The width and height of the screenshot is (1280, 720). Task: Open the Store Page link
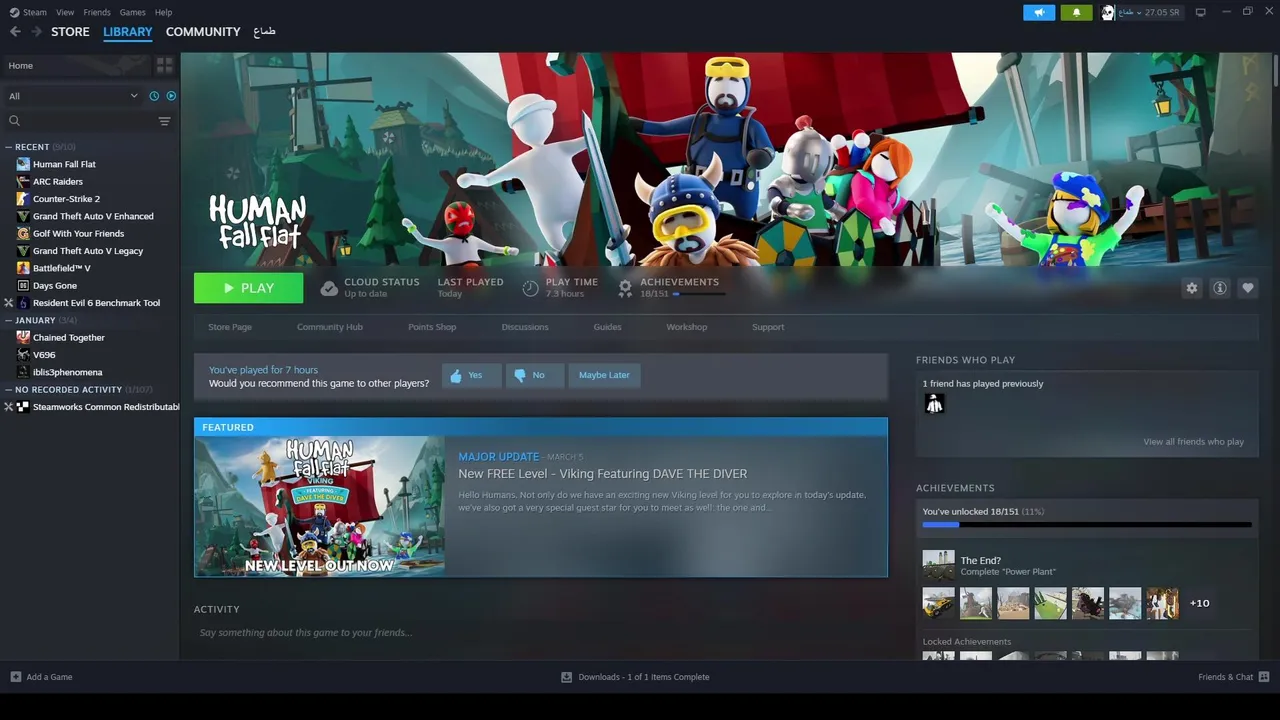[230, 327]
